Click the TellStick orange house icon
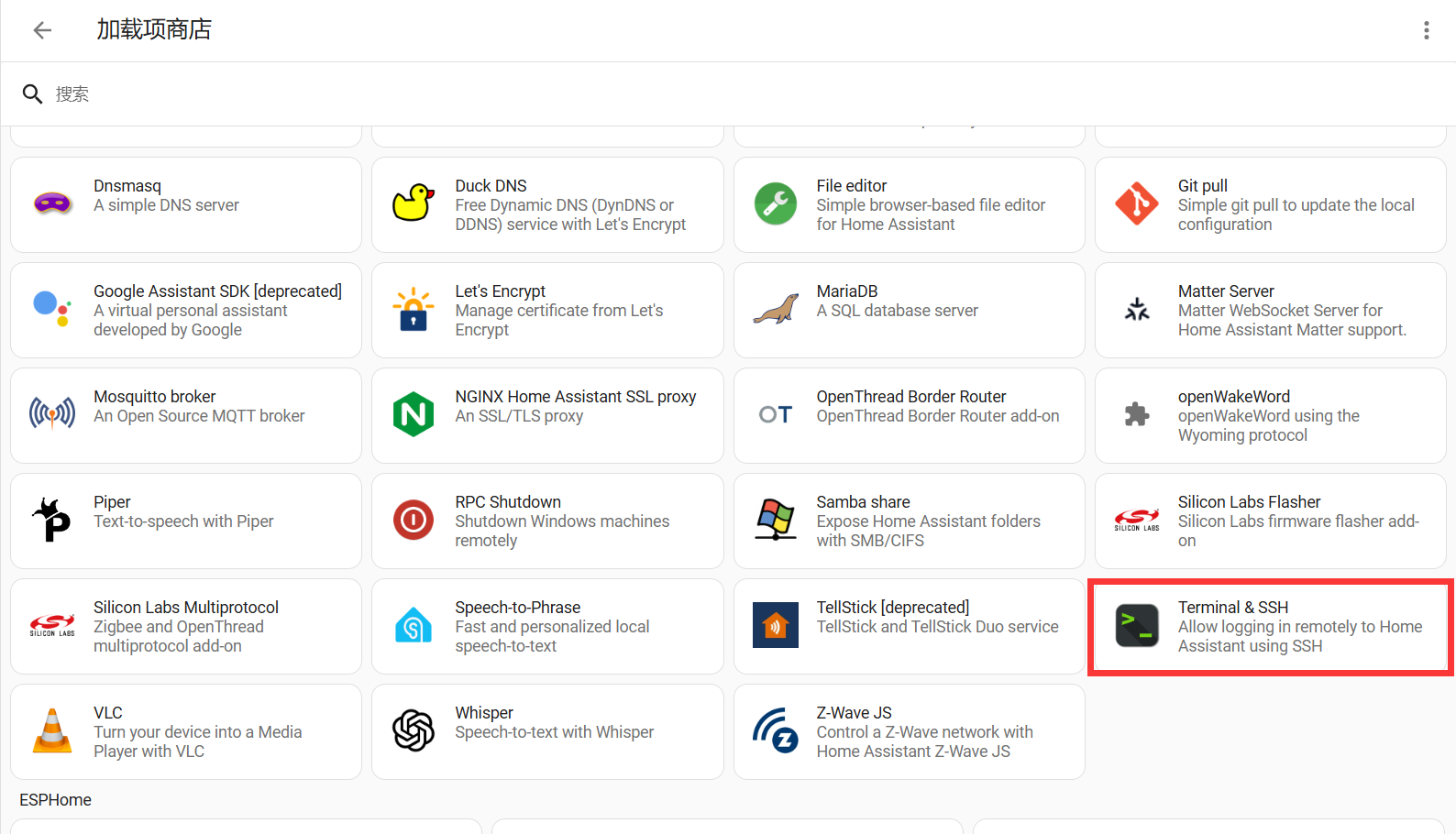 (x=776, y=625)
